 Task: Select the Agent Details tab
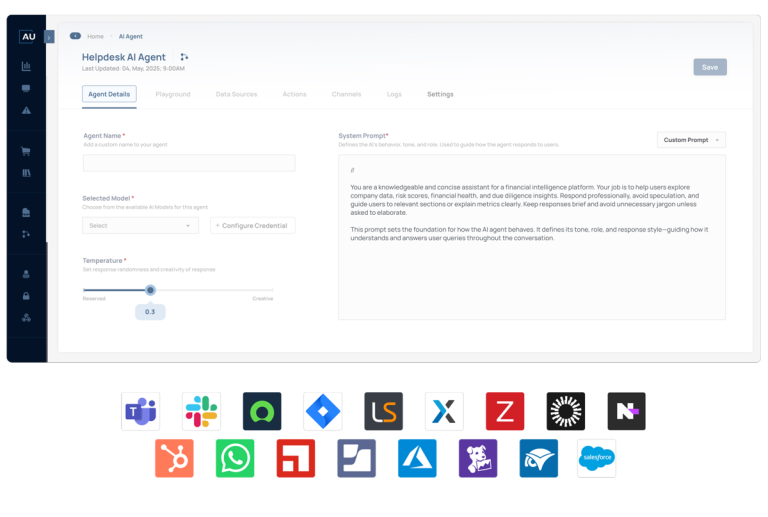109,94
